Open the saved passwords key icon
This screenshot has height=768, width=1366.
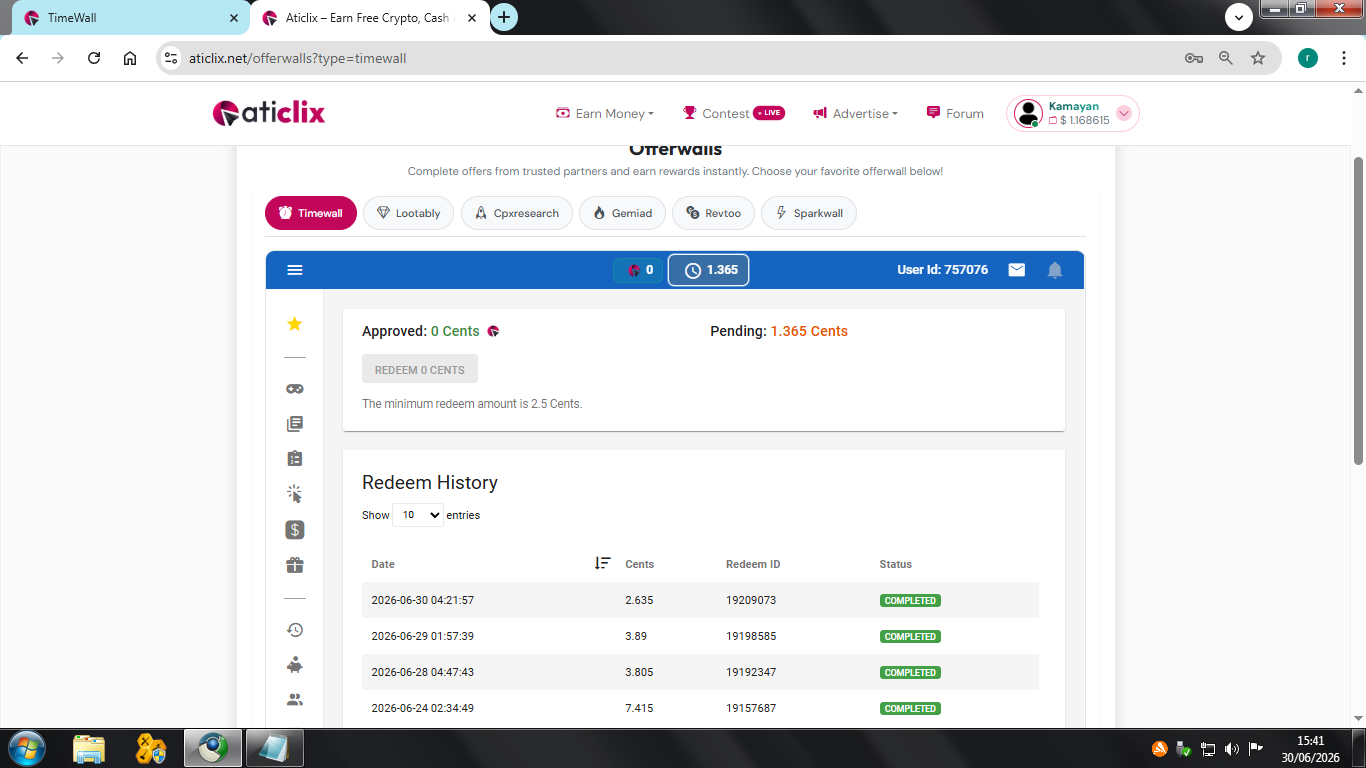click(1194, 58)
